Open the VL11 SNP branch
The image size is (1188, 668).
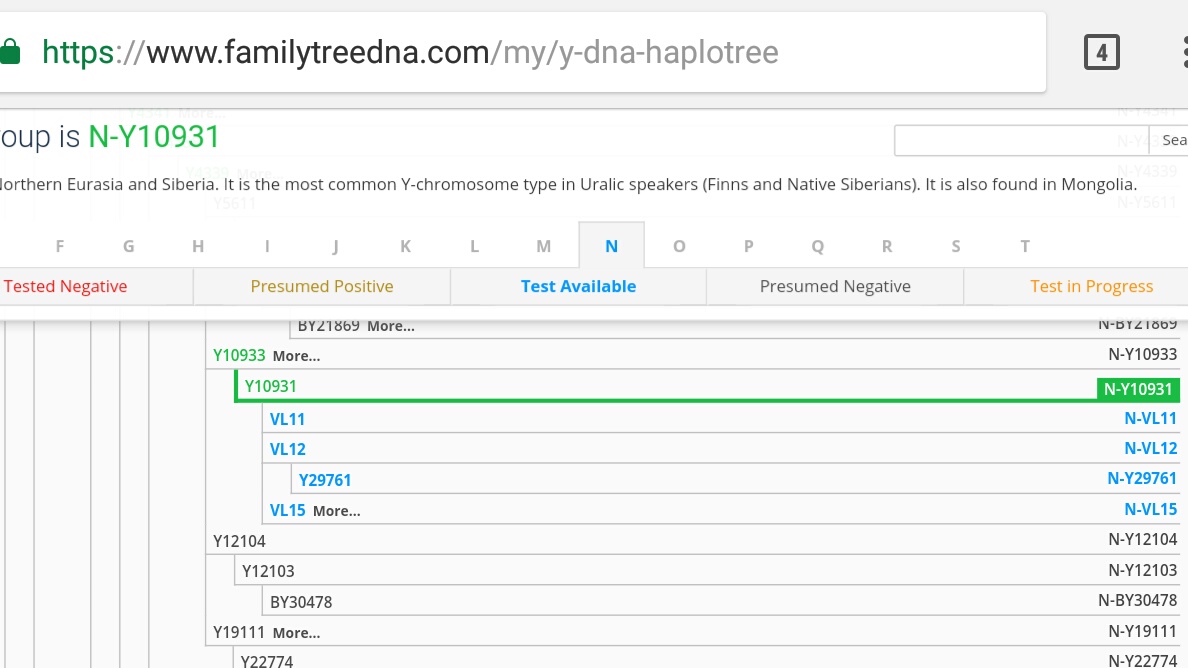[x=287, y=419]
